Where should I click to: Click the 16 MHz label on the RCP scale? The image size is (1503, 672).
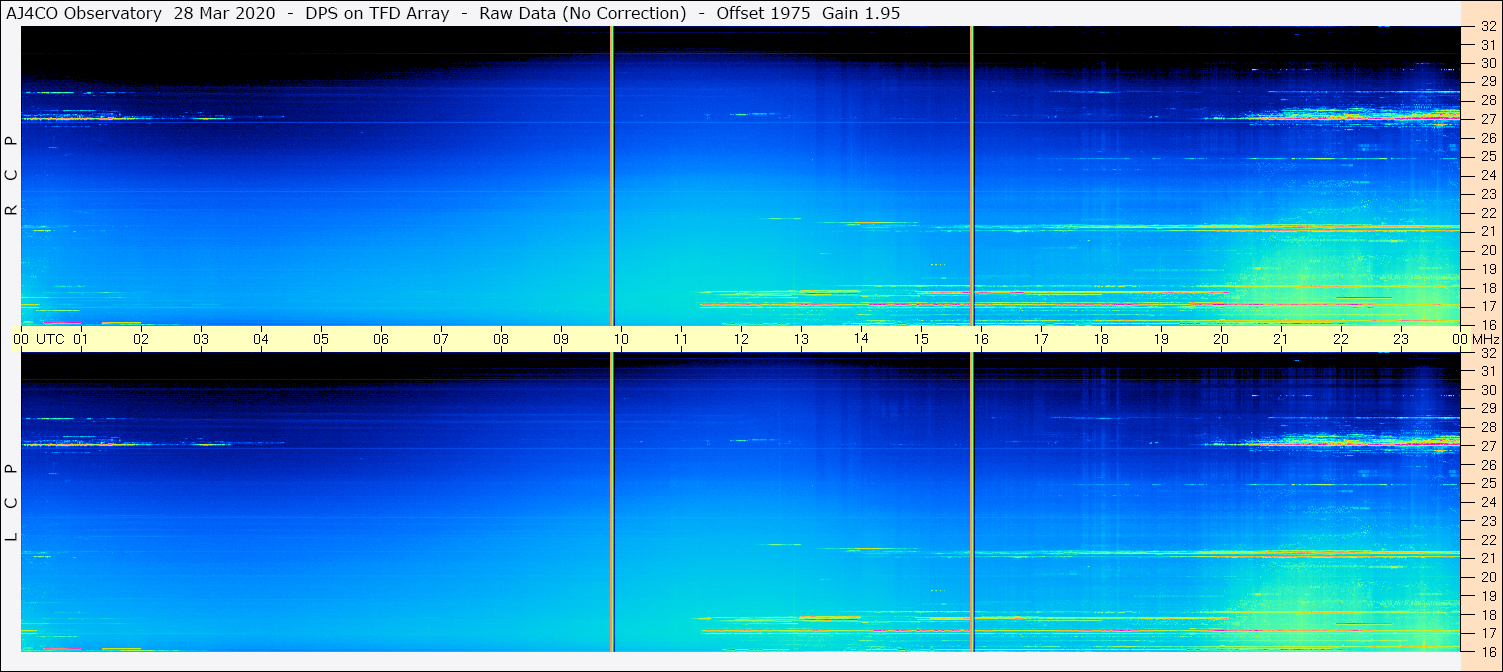tap(1488, 324)
